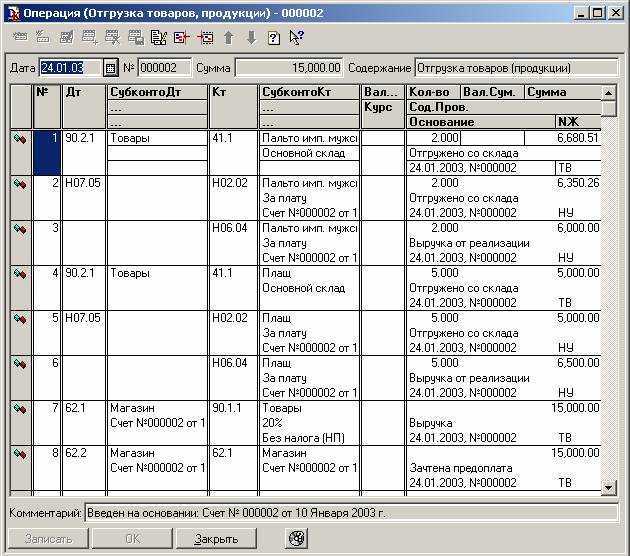Click the Выручка text in row 7
This screenshot has height=556, width=630.
click(431, 423)
